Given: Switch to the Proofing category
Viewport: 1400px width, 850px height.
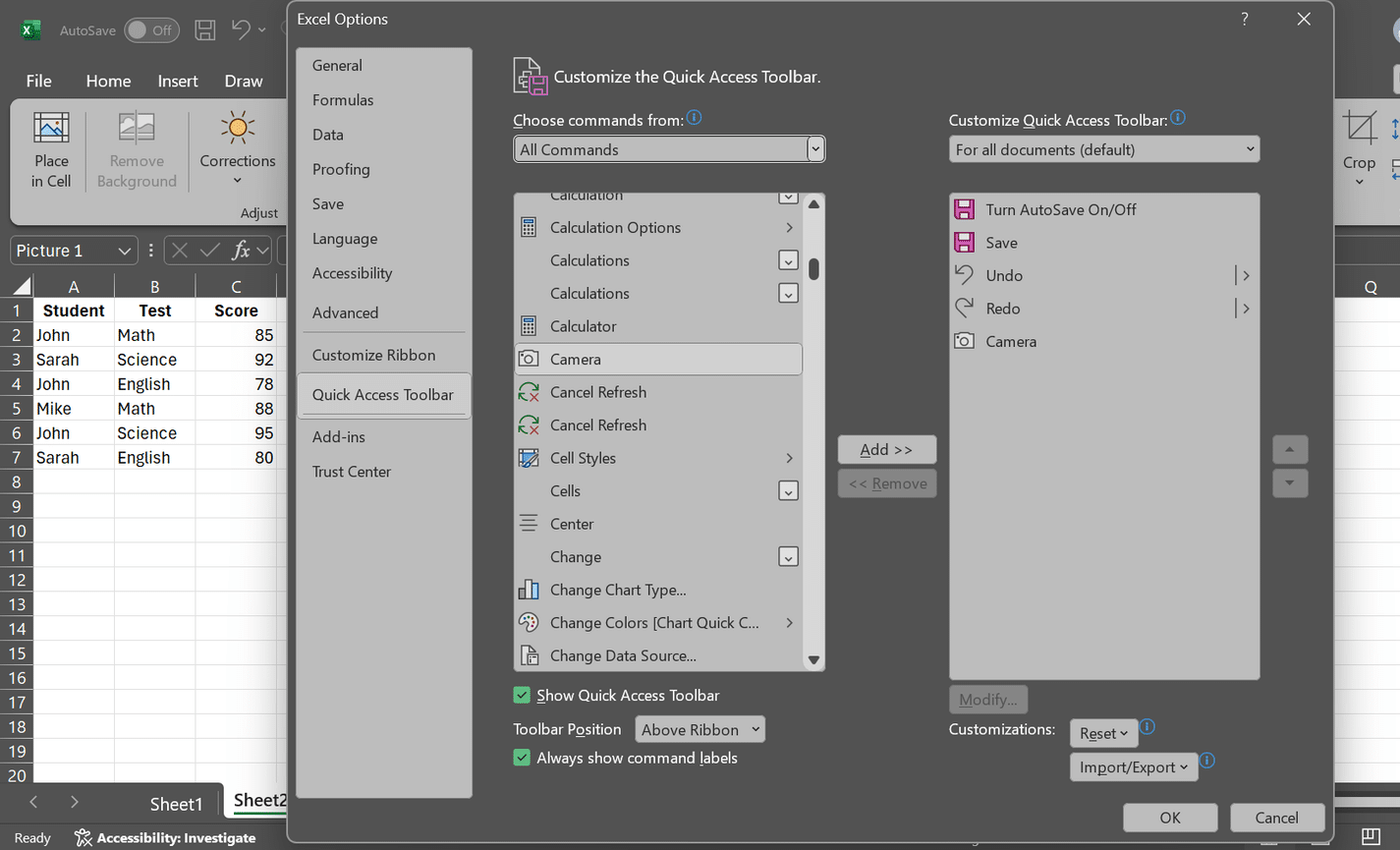Looking at the screenshot, I should coord(340,169).
